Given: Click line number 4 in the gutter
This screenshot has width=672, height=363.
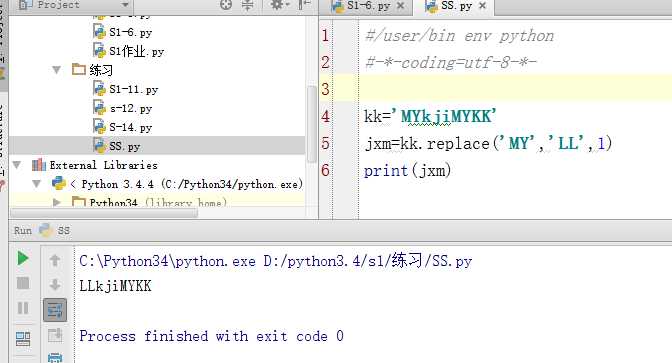Looking at the screenshot, I should [326, 116].
